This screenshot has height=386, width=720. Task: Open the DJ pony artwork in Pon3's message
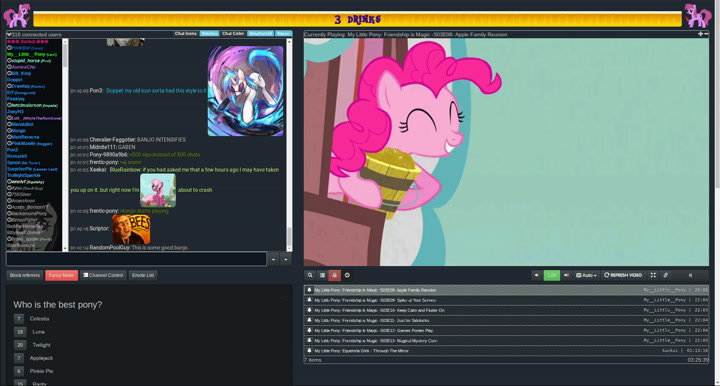(246, 91)
